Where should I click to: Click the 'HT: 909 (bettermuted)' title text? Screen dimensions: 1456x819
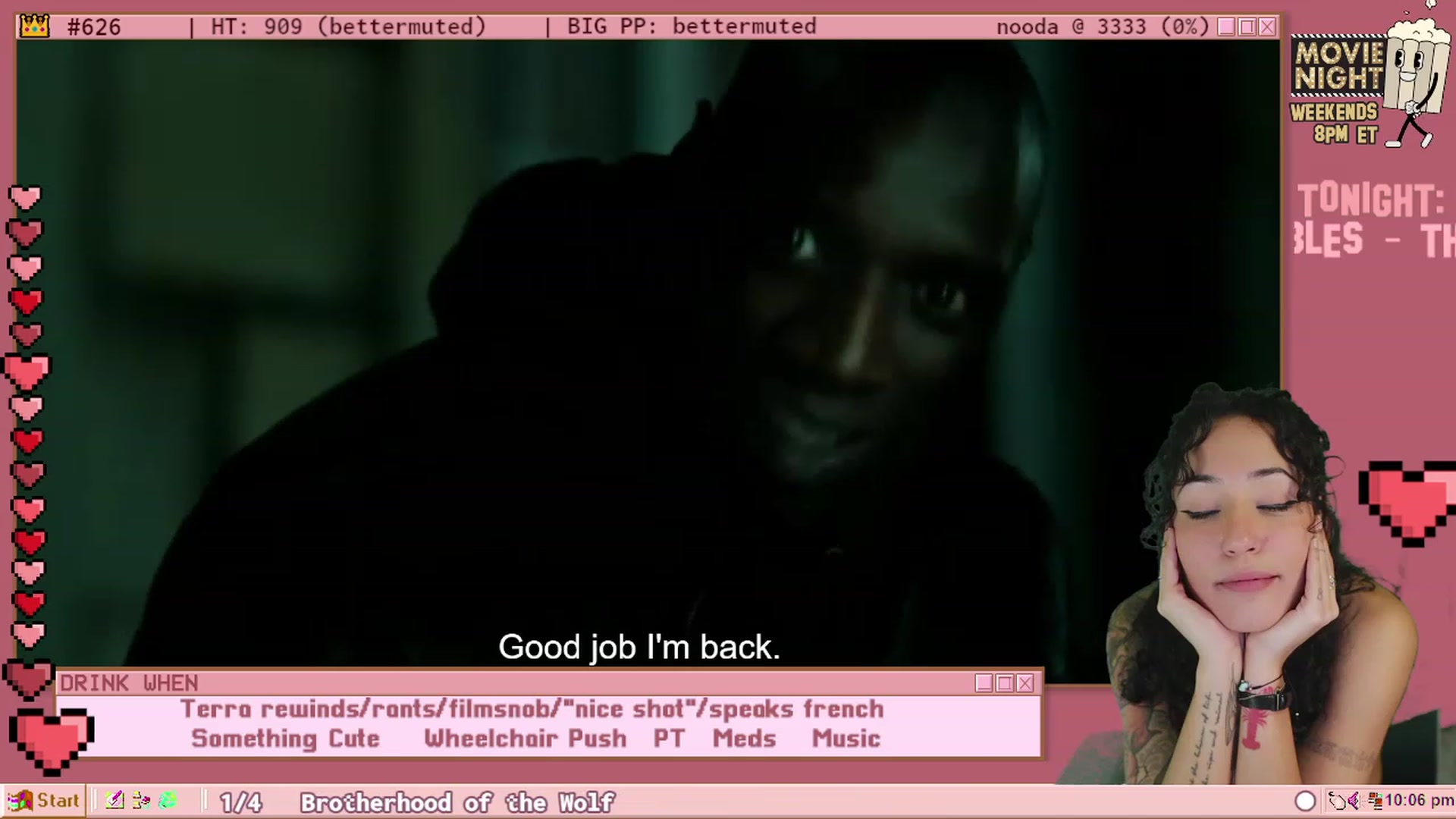348,27
